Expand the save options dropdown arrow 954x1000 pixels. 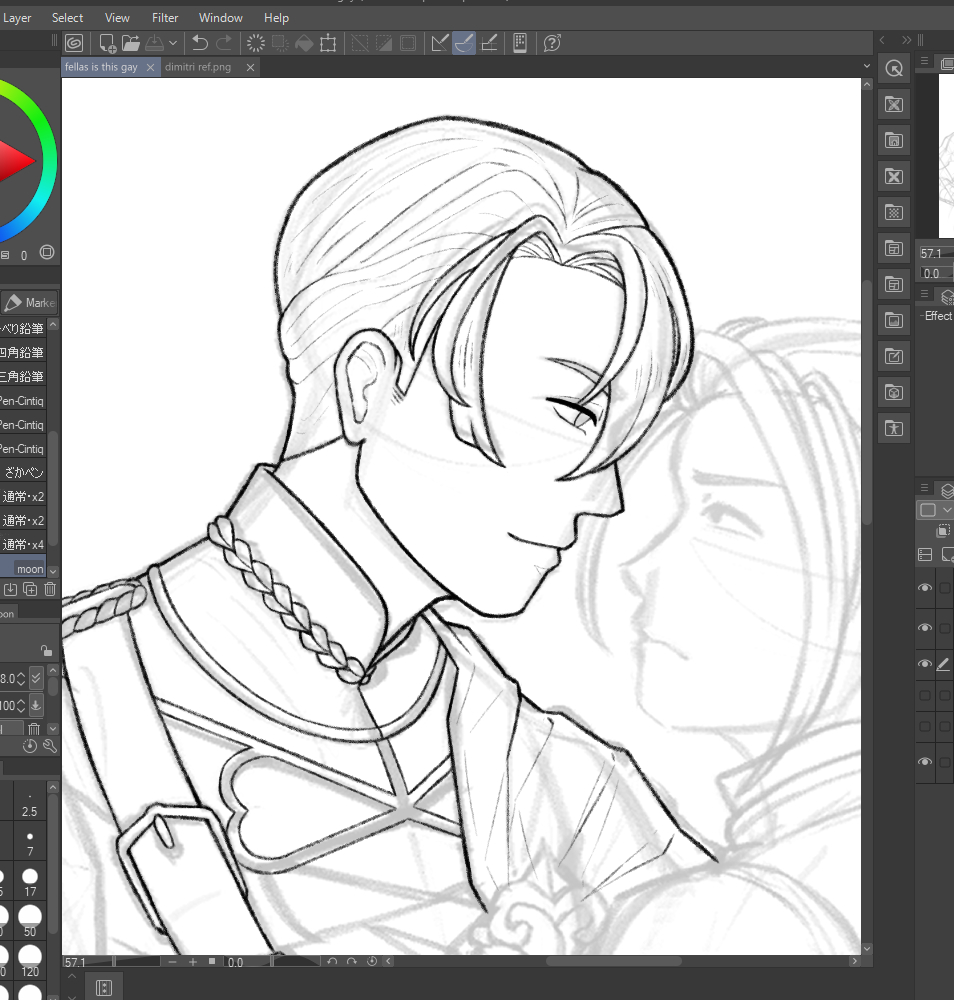[x=173, y=43]
